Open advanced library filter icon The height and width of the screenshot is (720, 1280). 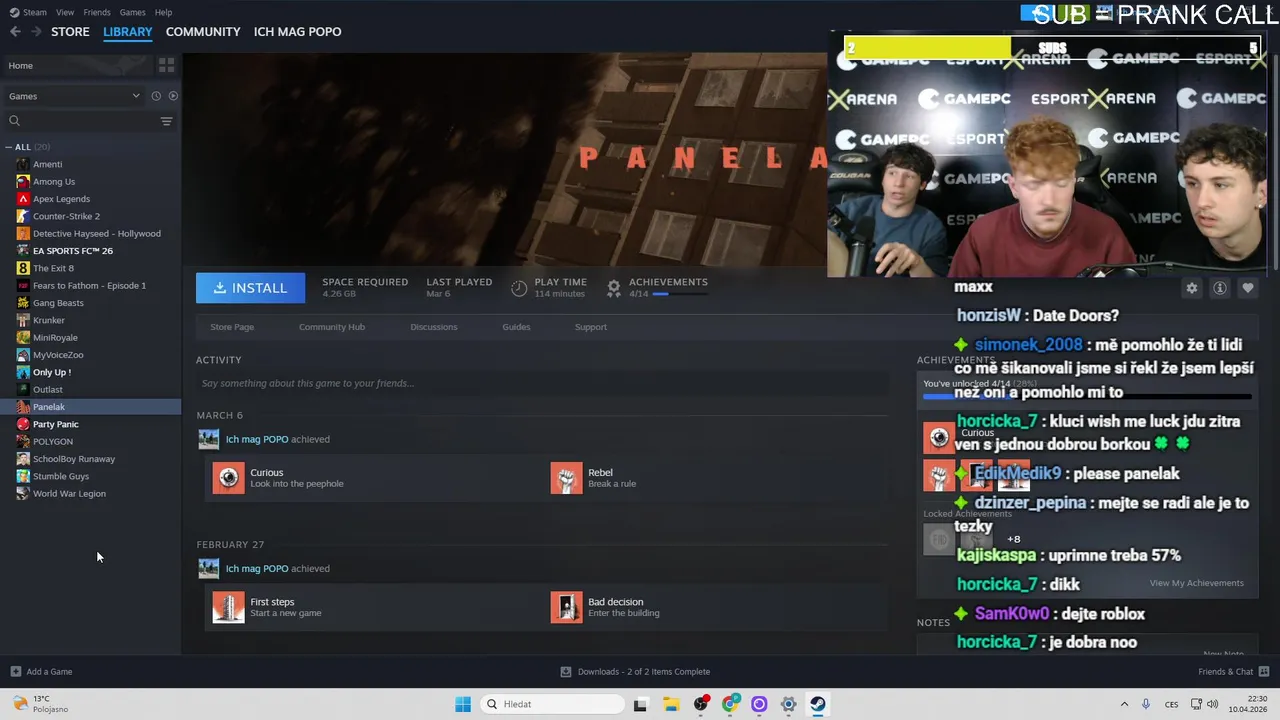[166, 121]
